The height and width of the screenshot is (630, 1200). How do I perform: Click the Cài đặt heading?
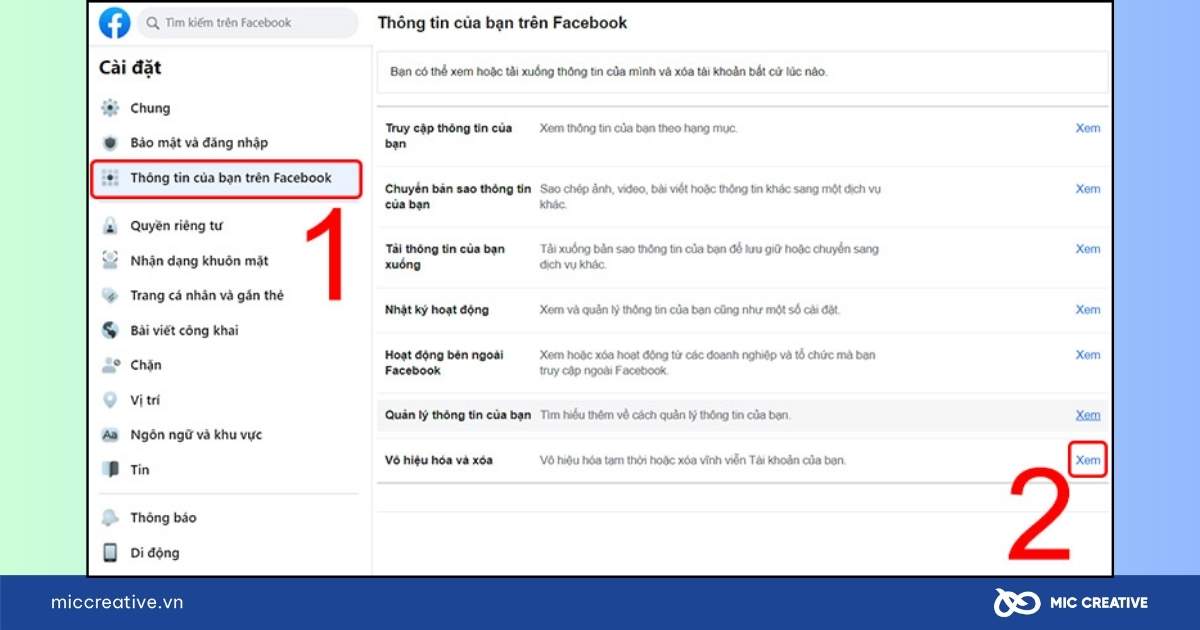tap(130, 68)
